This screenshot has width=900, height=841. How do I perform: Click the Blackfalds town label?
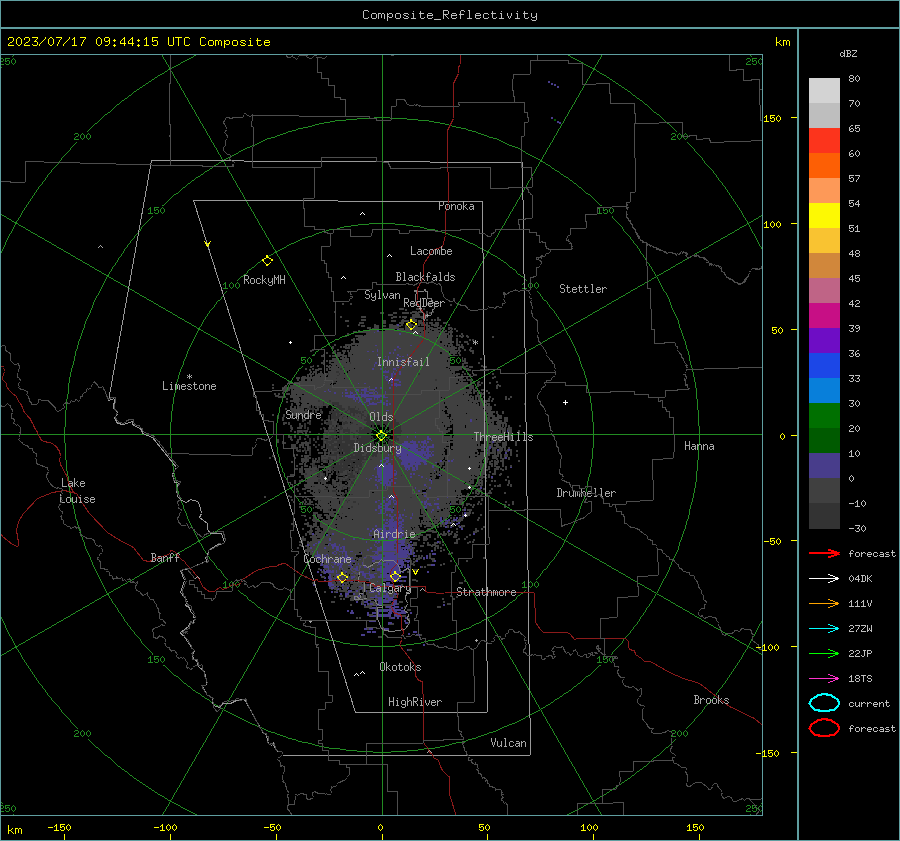coord(425,277)
